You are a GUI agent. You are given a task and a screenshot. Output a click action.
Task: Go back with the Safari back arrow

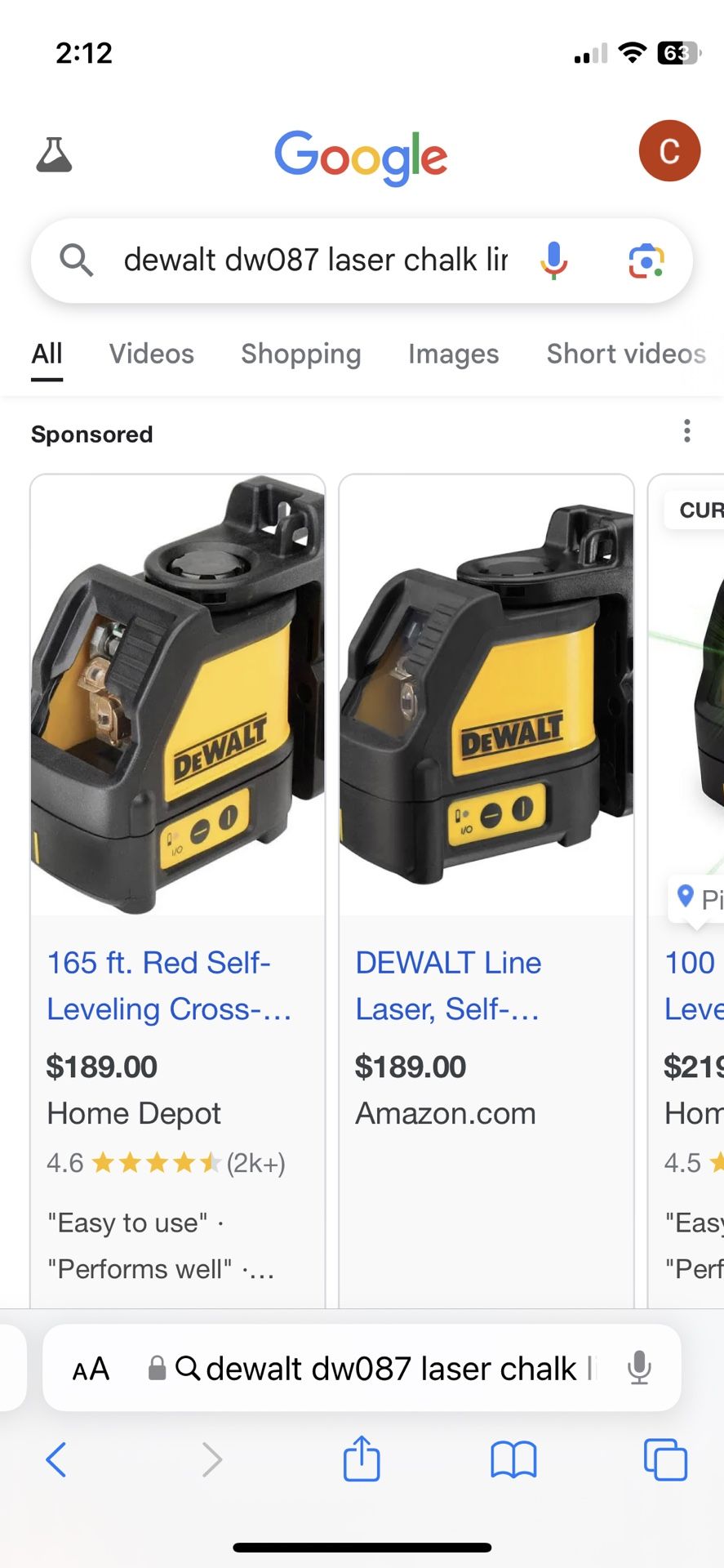(x=56, y=1459)
